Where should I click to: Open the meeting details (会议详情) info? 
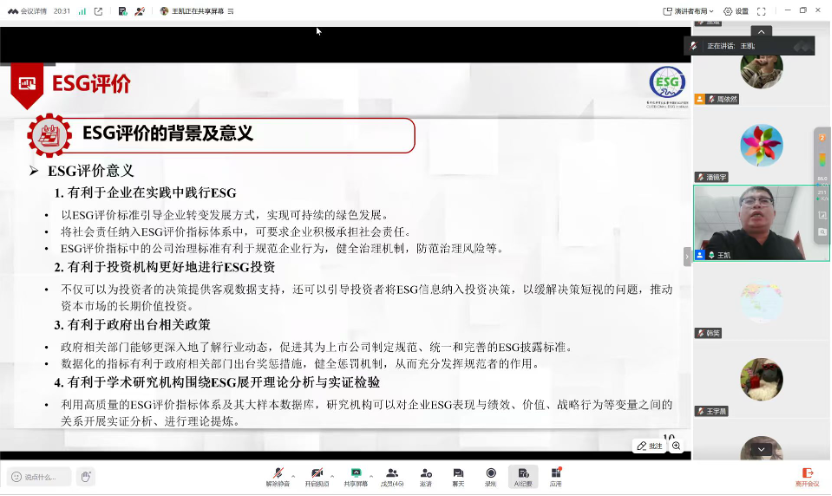28,11
